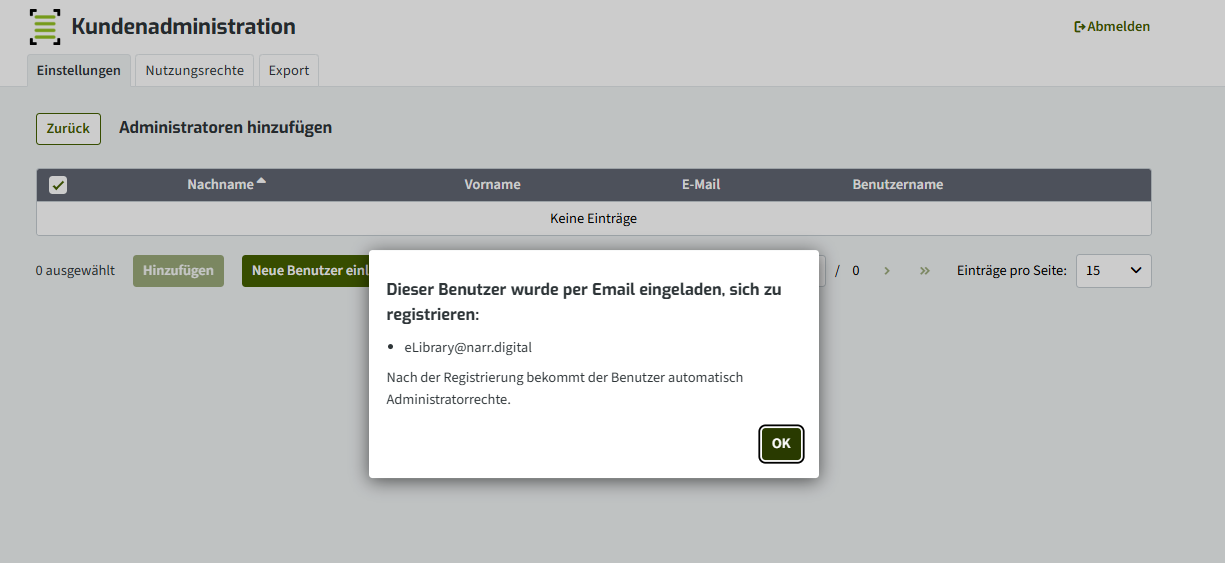Confirm the dialog with OK
Viewport: 1225px width, 563px height.
781,443
